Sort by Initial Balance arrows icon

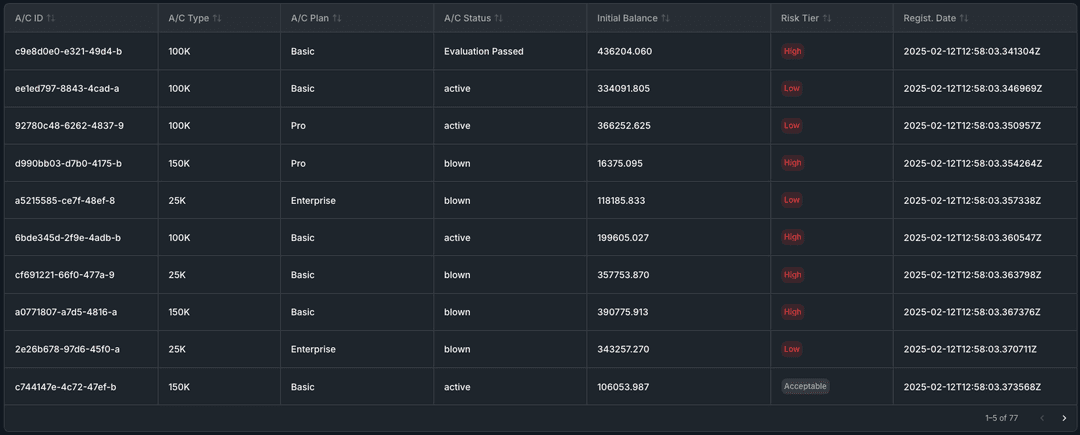pyautogui.click(x=665, y=18)
